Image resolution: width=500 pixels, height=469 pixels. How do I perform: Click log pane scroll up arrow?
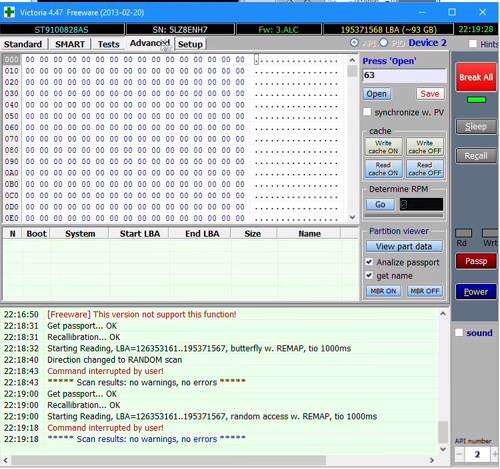443,314
